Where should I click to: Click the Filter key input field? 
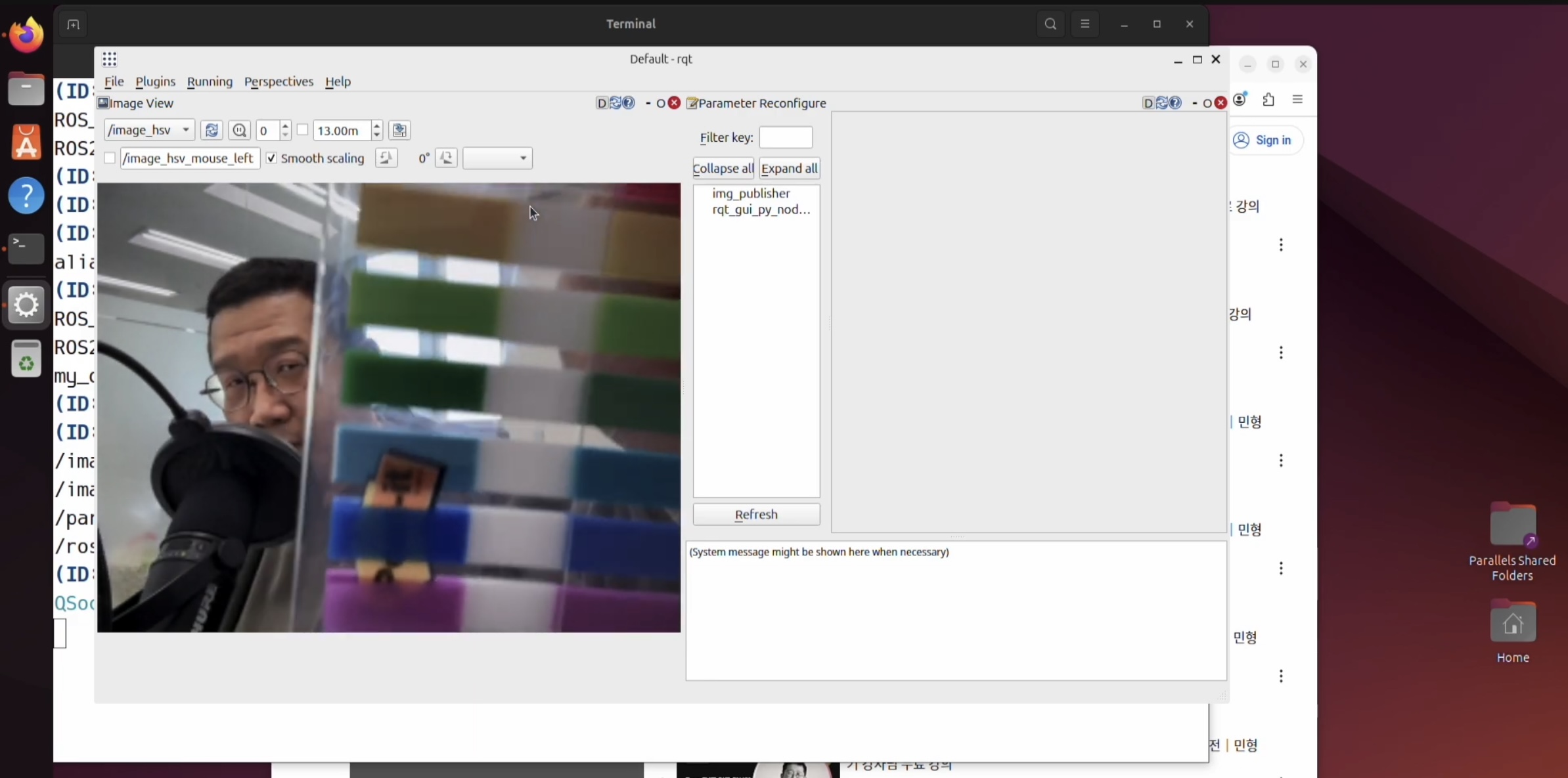786,137
